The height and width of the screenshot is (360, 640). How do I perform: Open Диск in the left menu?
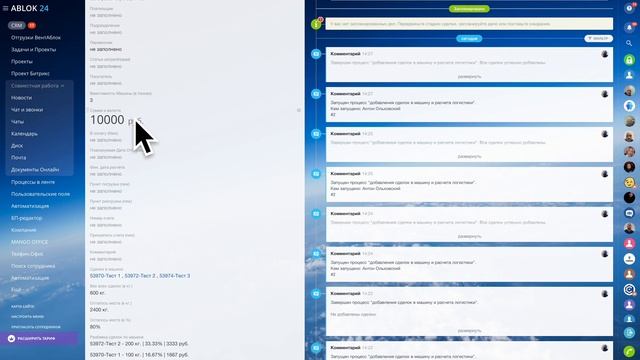(17, 146)
